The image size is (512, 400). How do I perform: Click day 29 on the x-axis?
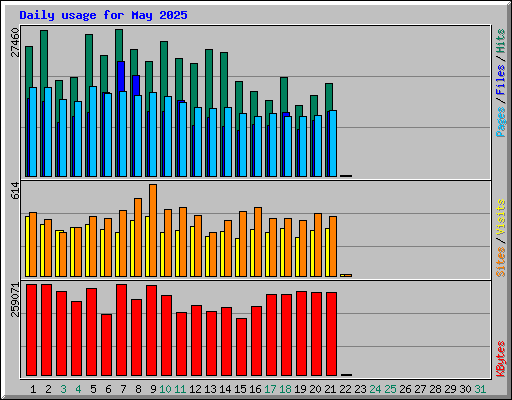(450, 389)
